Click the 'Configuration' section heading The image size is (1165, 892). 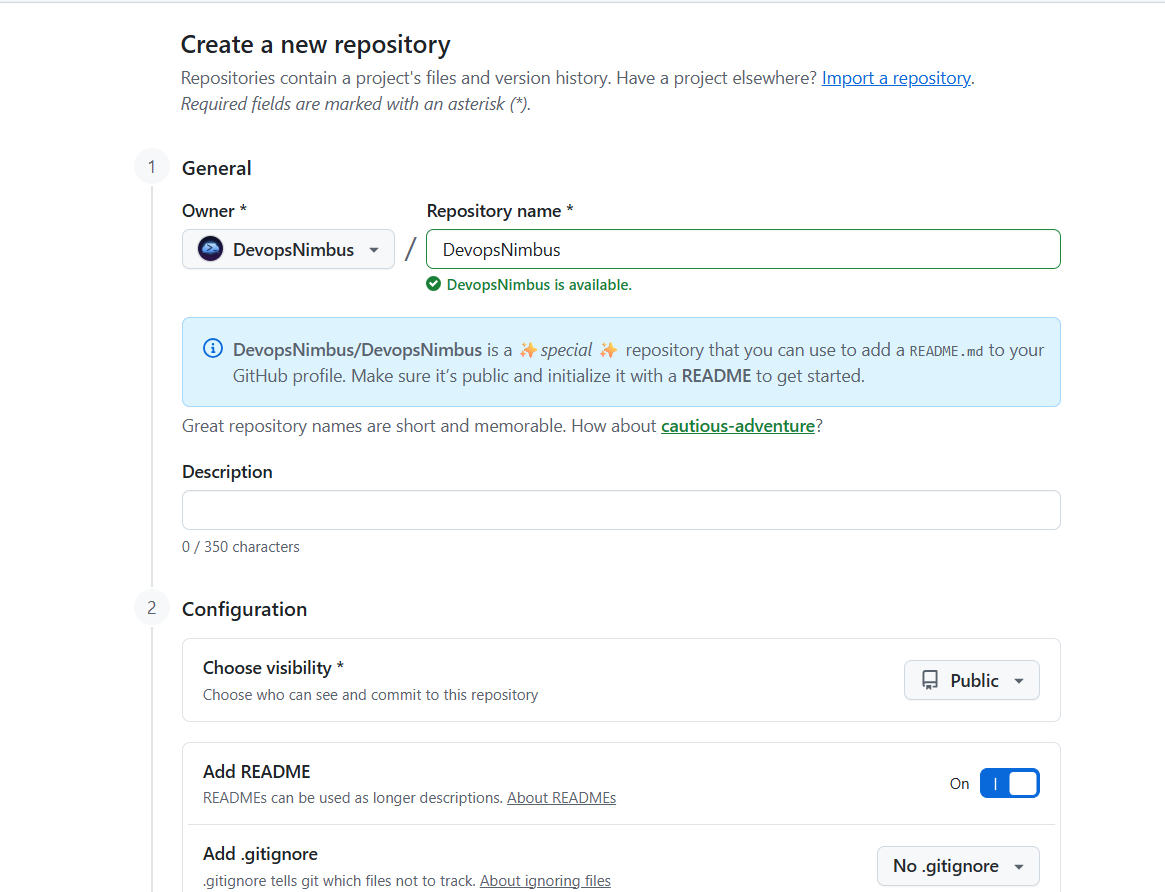coord(244,609)
